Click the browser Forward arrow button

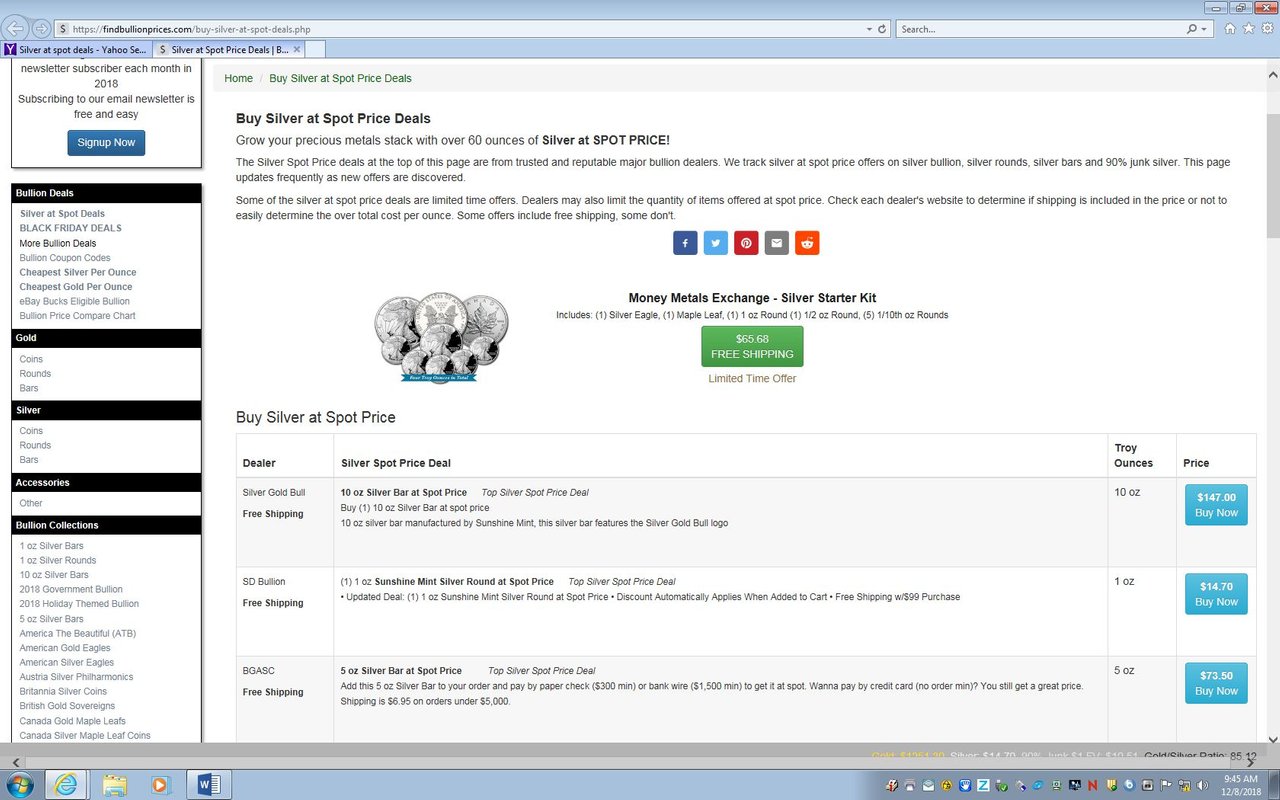coord(41,28)
